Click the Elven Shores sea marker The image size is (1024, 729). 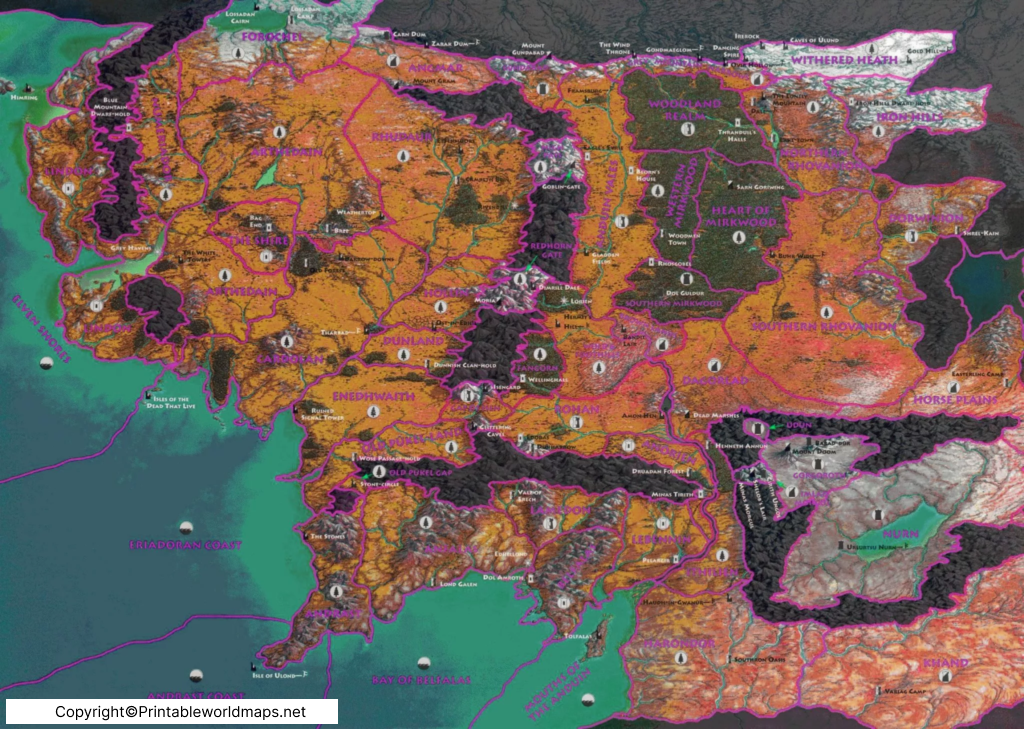coord(46,363)
